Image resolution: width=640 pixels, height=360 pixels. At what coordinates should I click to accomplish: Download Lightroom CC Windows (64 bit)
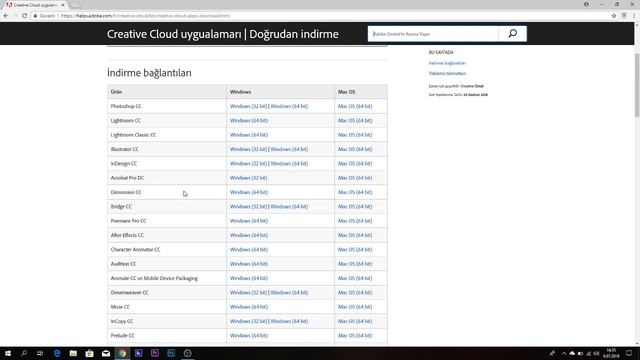(x=249, y=120)
